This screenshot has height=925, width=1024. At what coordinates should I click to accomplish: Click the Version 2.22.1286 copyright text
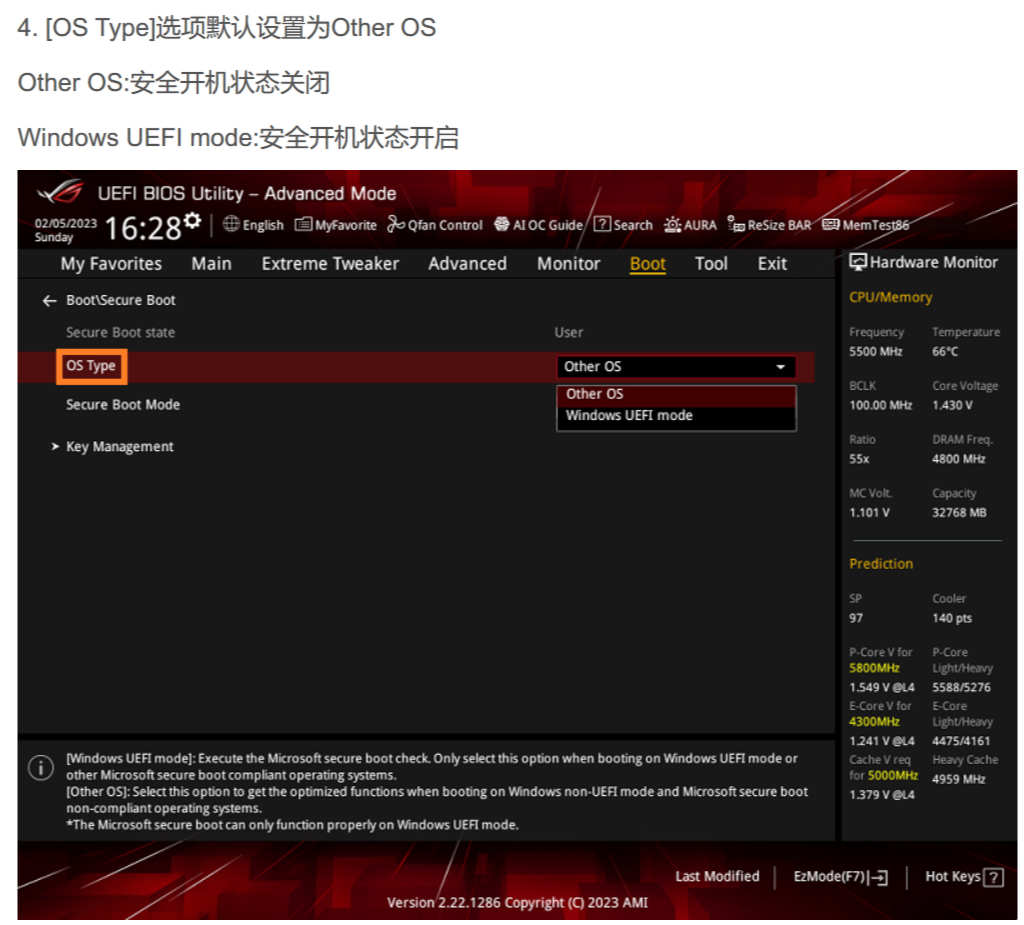[517, 903]
